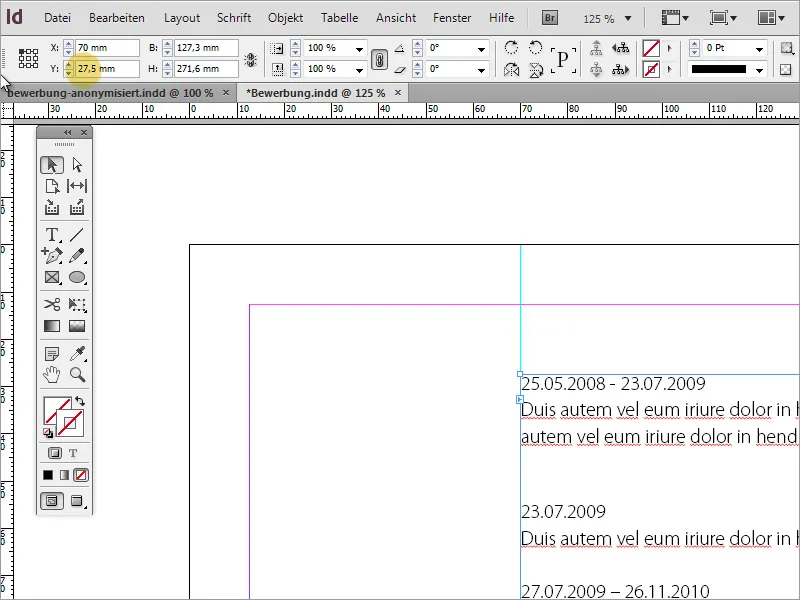Open arrange documents dropdown
This screenshot has width=800, height=600.
click(x=771, y=18)
